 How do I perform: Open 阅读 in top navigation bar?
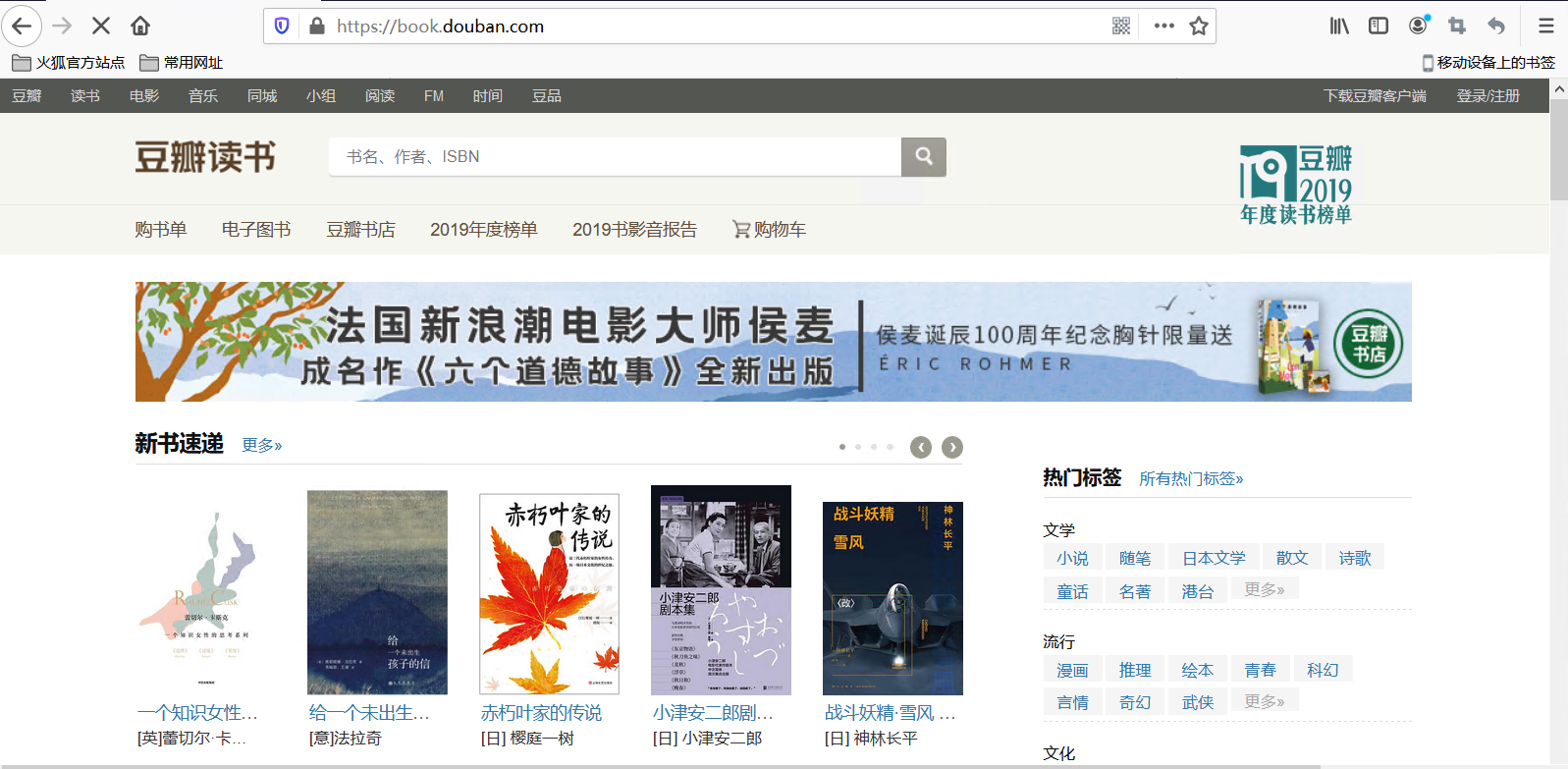tap(380, 96)
